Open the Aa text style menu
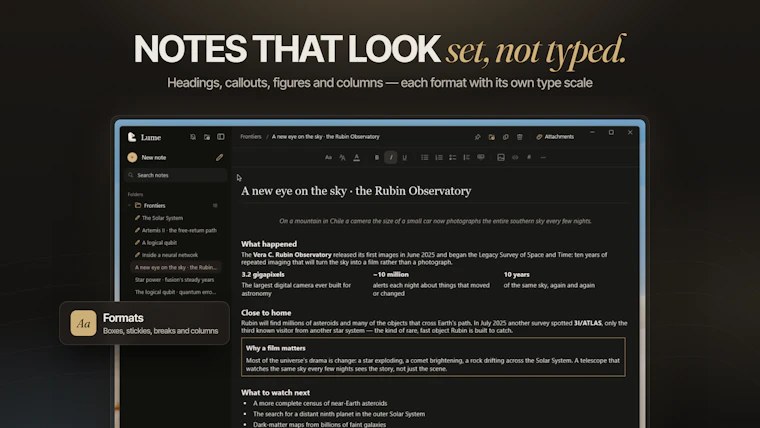The width and height of the screenshot is (760, 428). [x=328, y=157]
